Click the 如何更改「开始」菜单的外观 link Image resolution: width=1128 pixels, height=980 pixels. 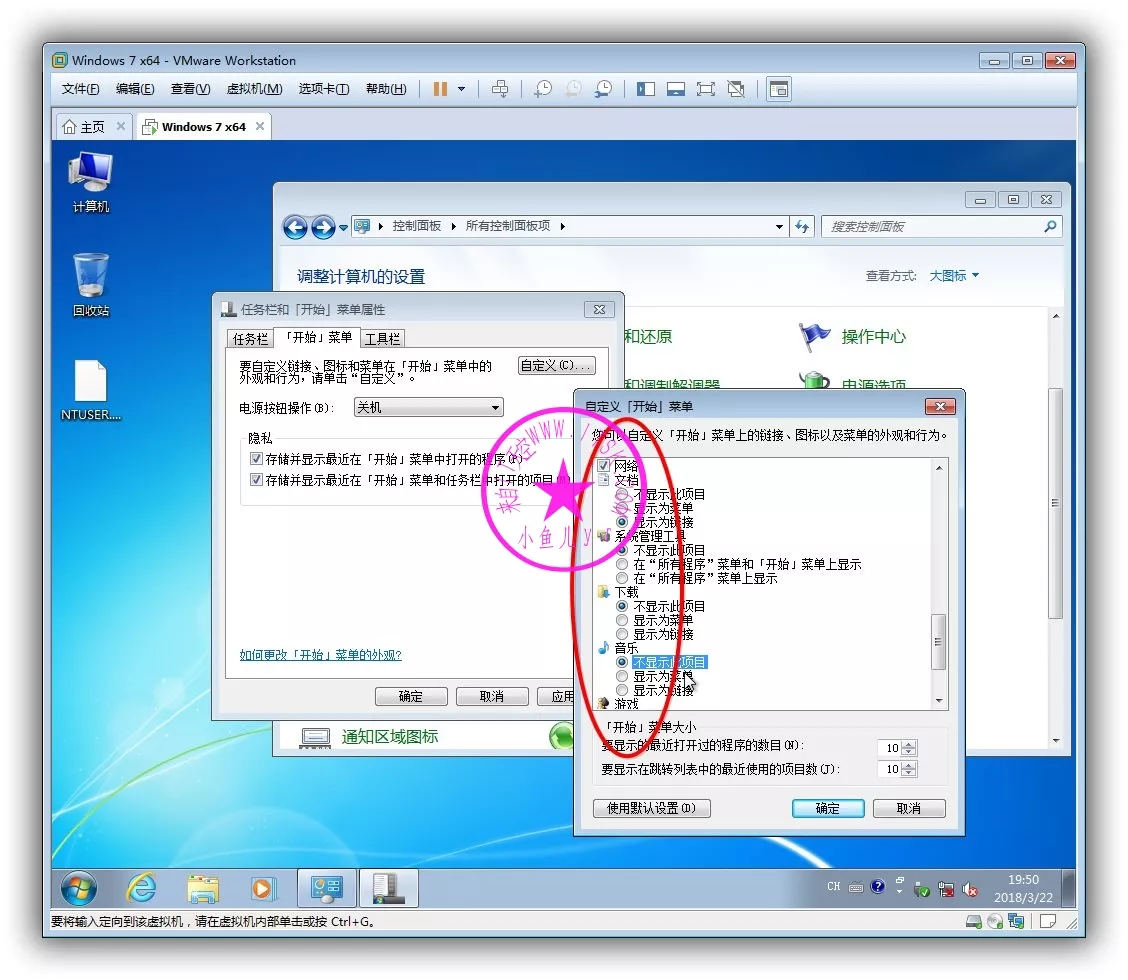(320, 655)
